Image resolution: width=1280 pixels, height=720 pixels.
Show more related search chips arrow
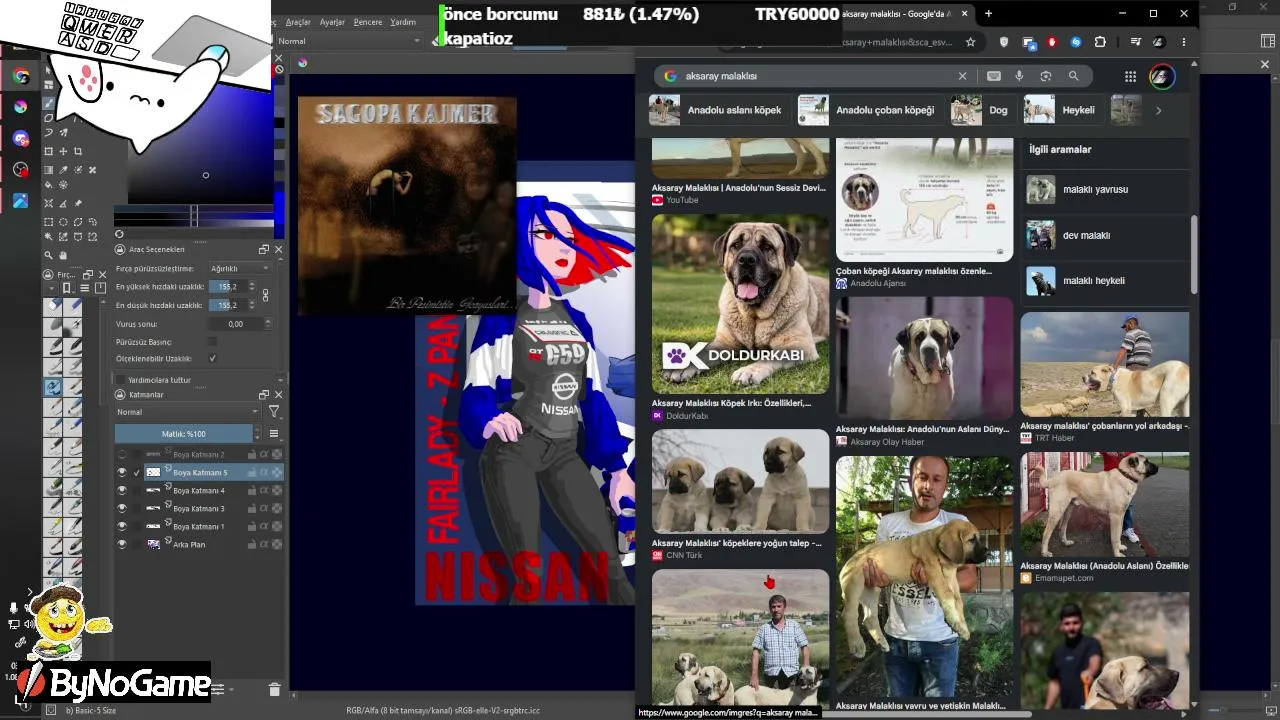tap(1158, 110)
